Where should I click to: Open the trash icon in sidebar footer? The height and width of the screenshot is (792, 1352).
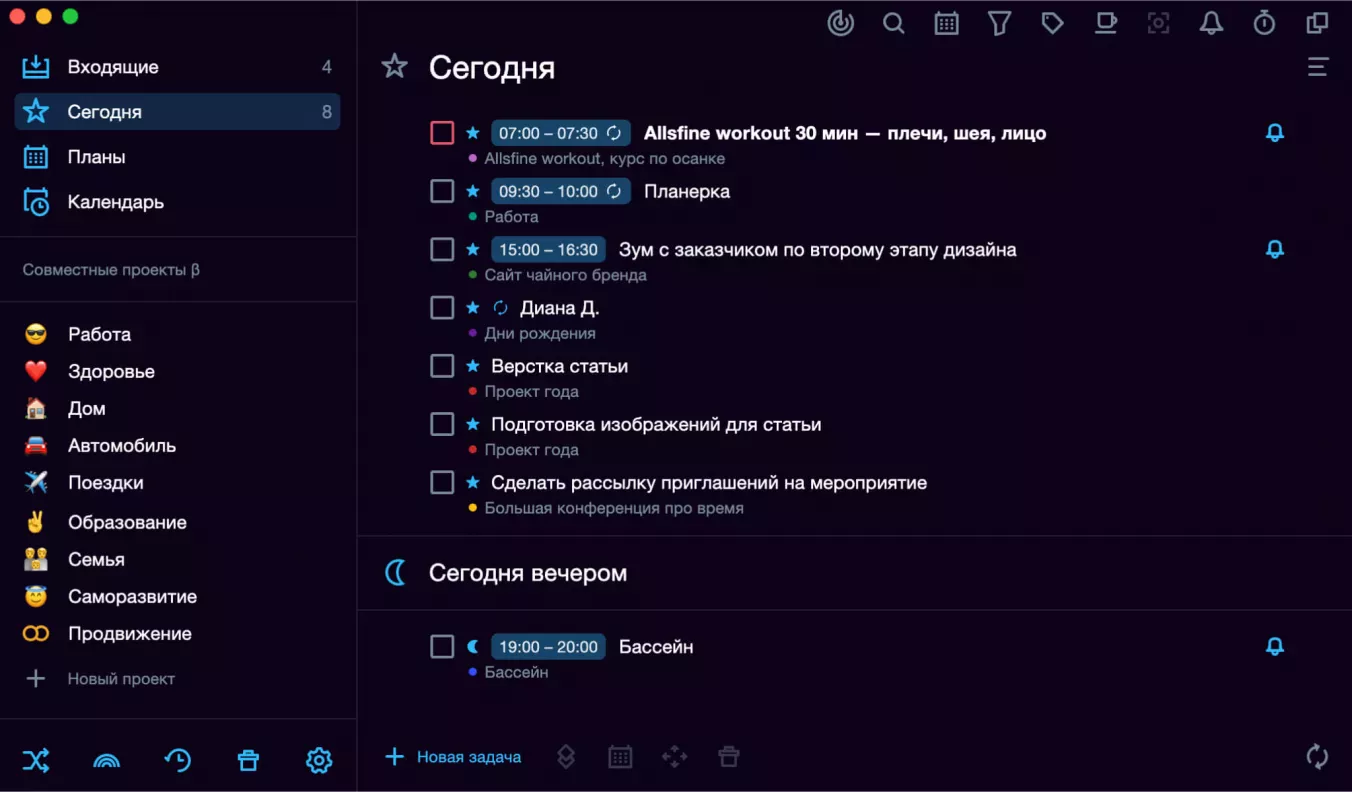(248, 761)
